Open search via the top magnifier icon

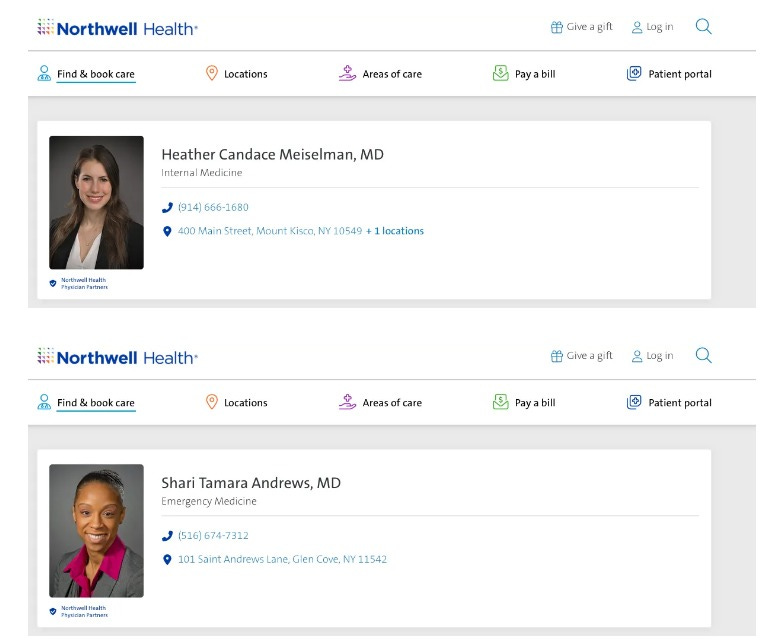coord(704,26)
